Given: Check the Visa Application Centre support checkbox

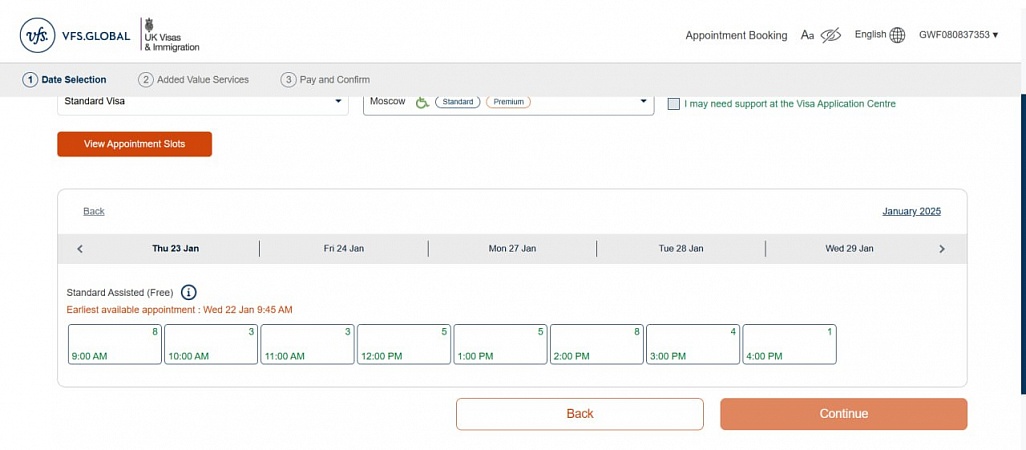Looking at the screenshot, I should [674, 104].
